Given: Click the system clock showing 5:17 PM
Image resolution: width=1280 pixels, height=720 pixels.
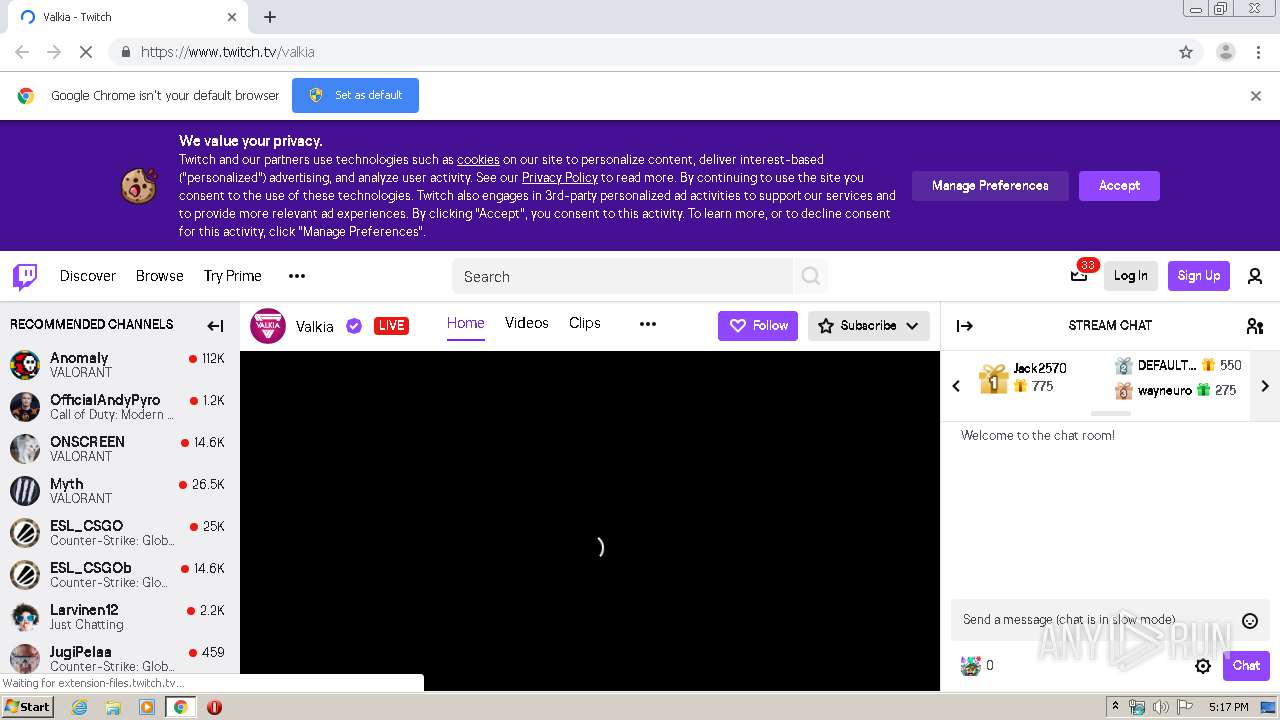Looking at the screenshot, I should [x=1228, y=707].
